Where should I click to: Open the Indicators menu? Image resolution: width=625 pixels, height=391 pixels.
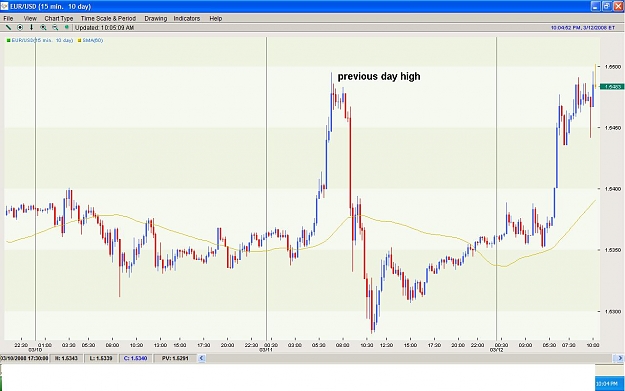(x=187, y=18)
